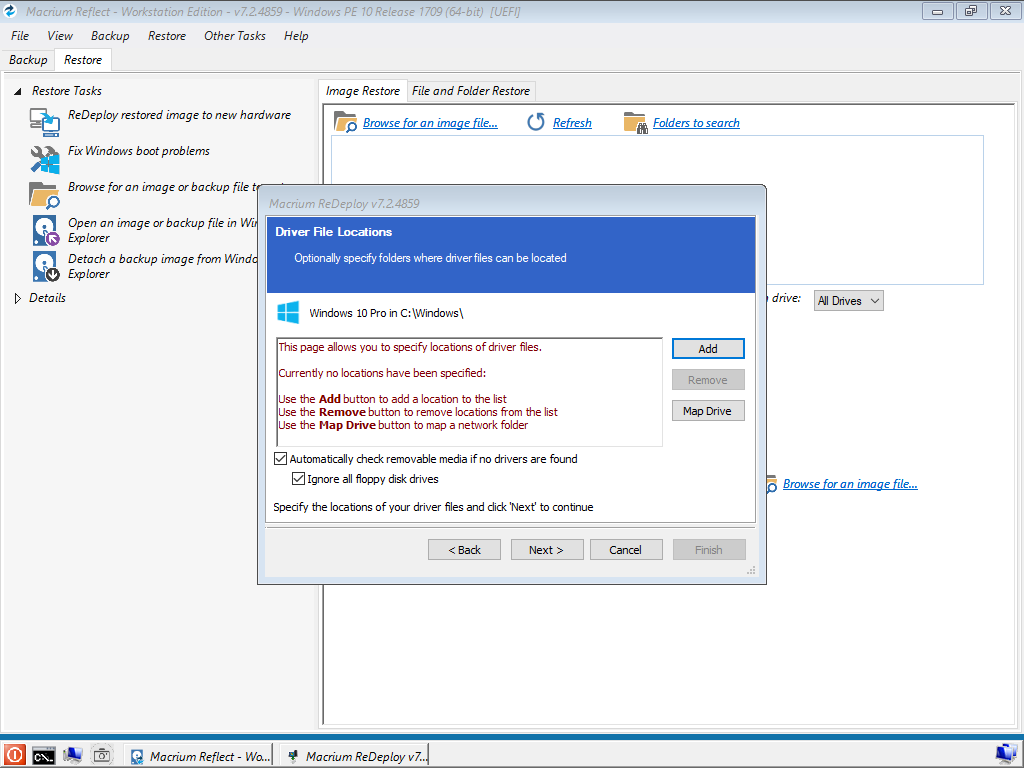
Task: Click the Fix Windows boot problems wrench icon
Action: point(44,159)
